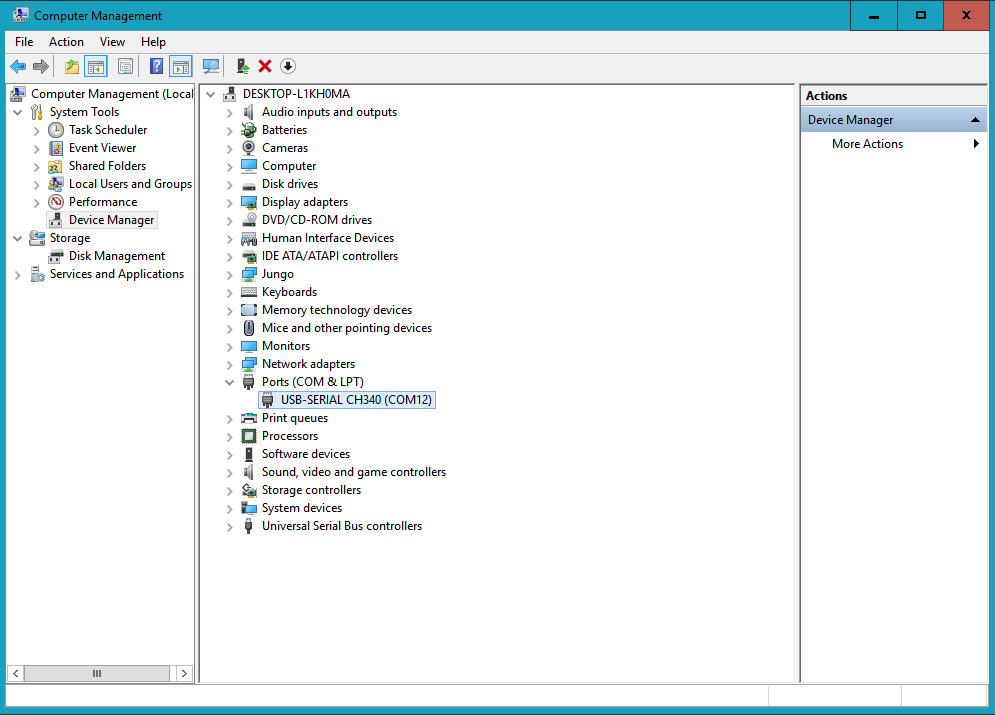
Task: Select the DVD/CD-ROM drives category
Action: [317, 220]
